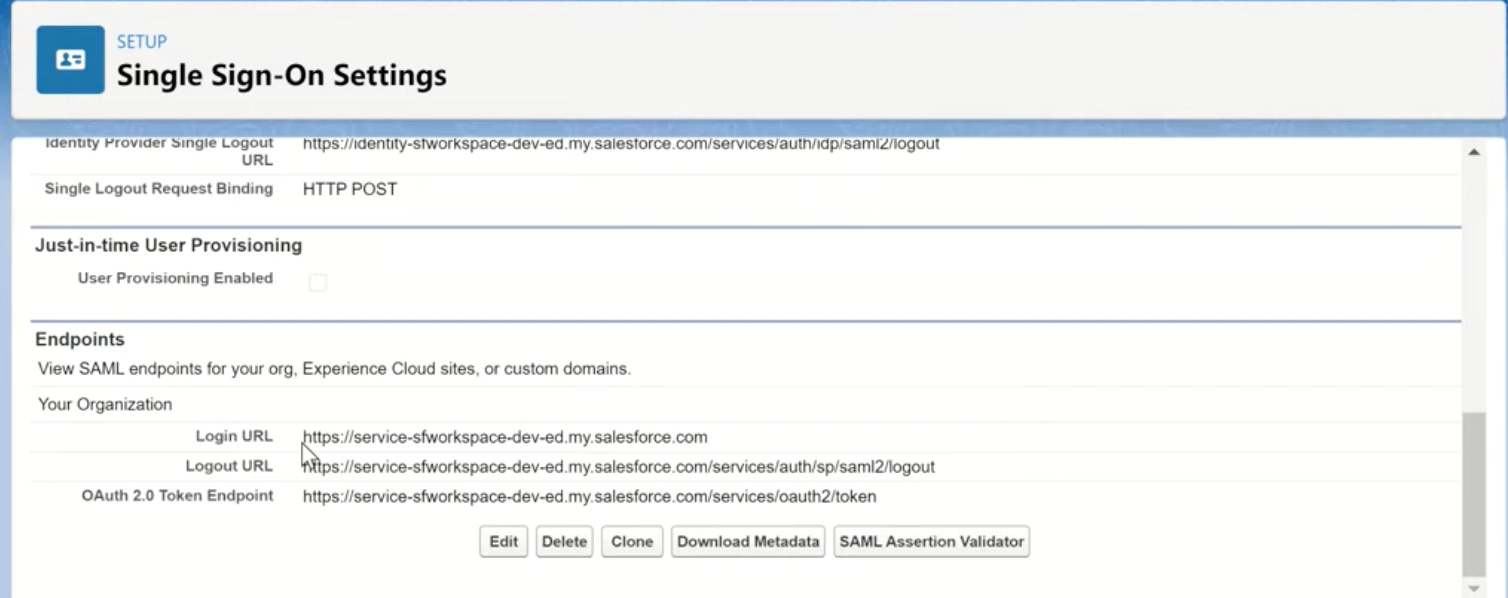Click the Download Metadata button
The image size is (1508, 598).
pos(748,542)
